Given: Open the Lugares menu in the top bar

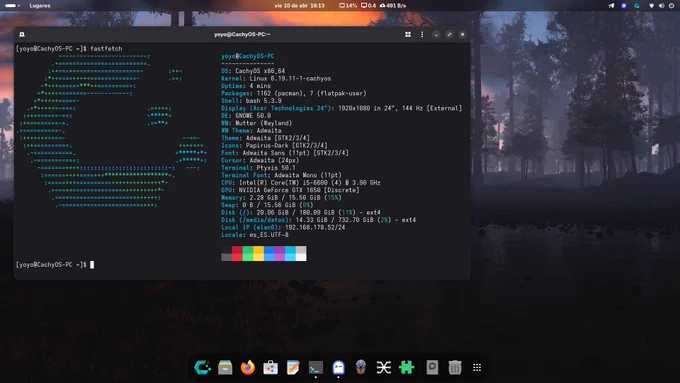Looking at the screenshot, I should point(40,6).
